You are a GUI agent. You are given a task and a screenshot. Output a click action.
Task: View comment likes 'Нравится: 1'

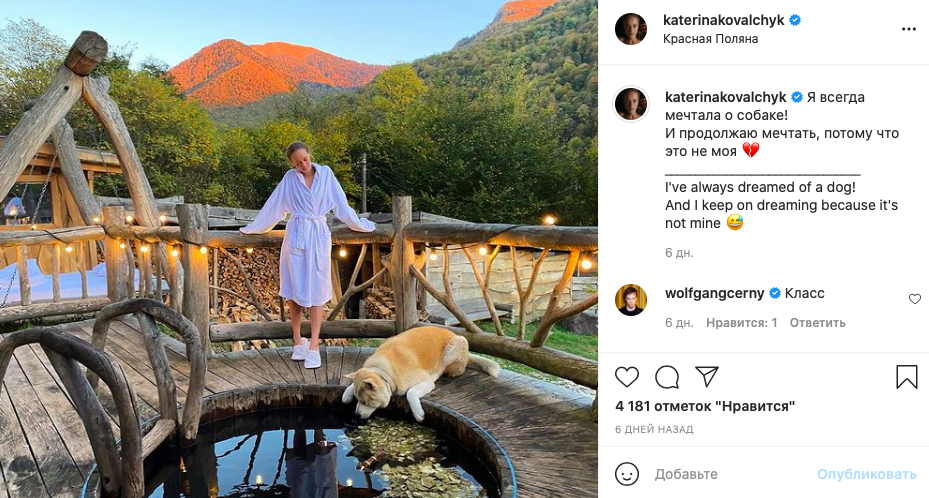point(741,323)
